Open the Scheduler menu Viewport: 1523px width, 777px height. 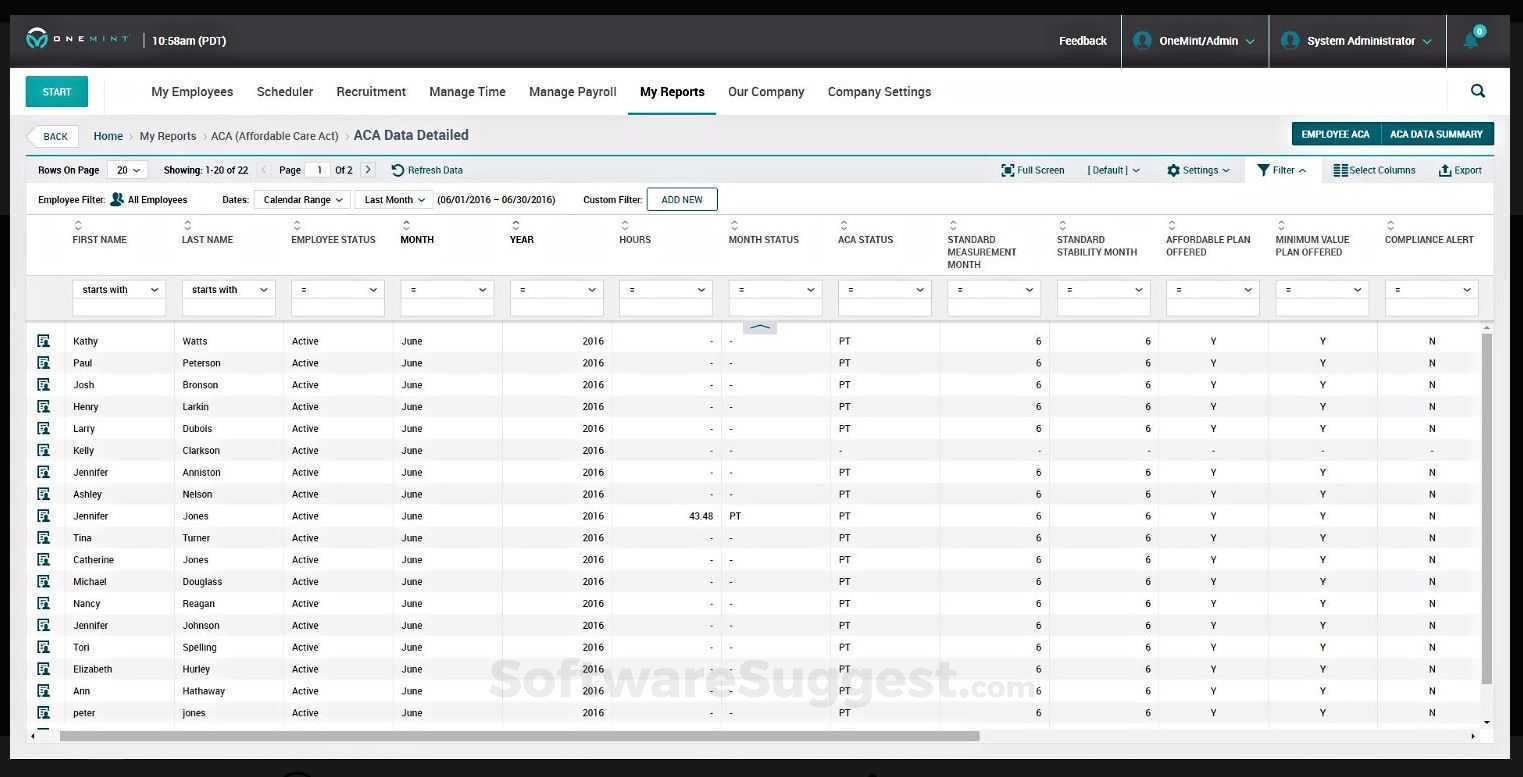point(285,92)
